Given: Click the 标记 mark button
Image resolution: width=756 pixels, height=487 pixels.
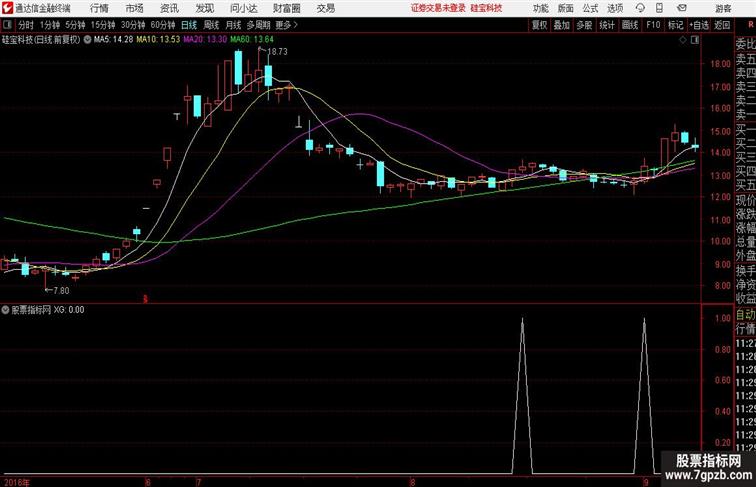Looking at the screenshot, I should point(675,25).
